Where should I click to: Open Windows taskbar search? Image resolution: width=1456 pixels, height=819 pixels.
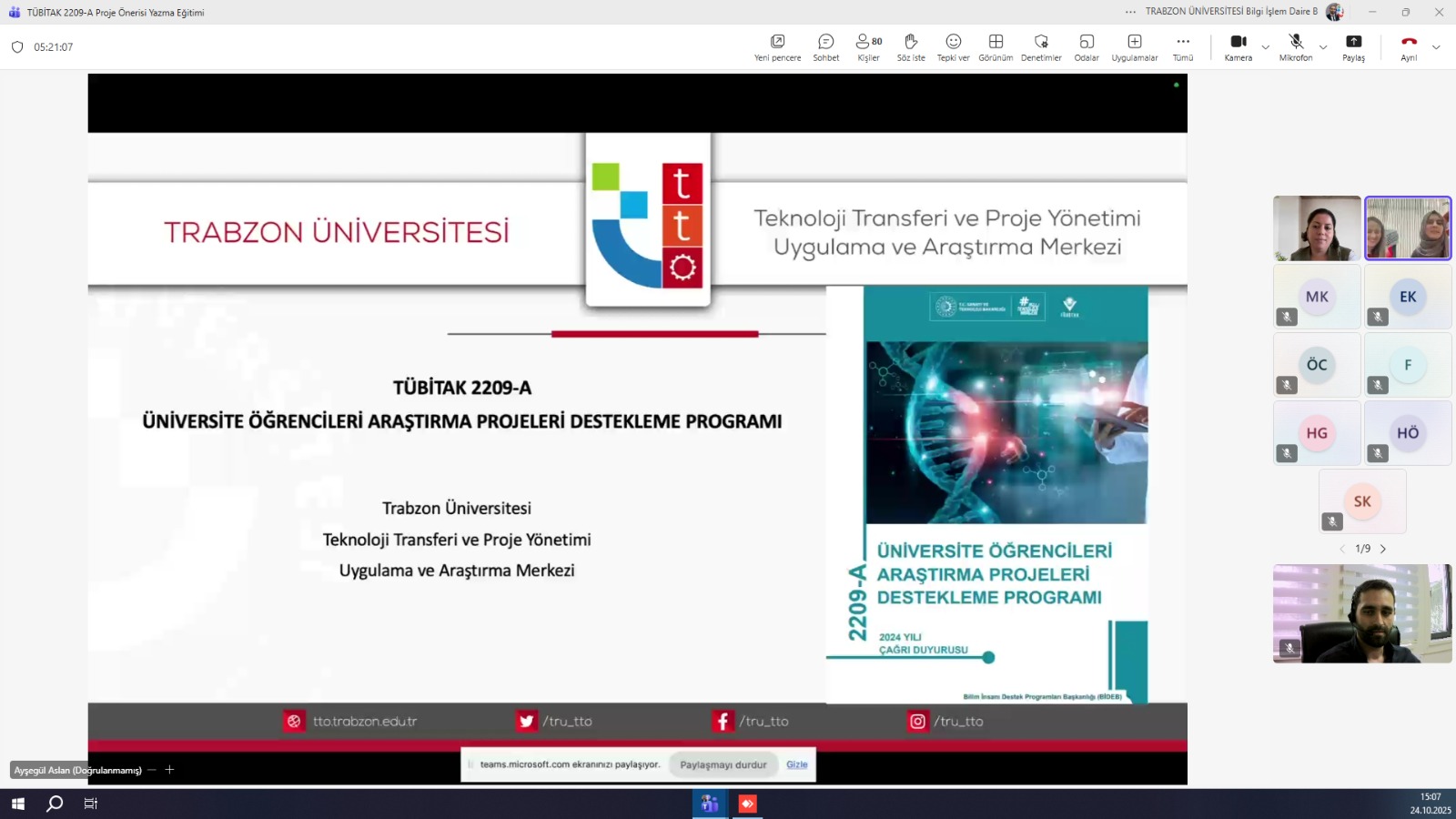[55, 804]
